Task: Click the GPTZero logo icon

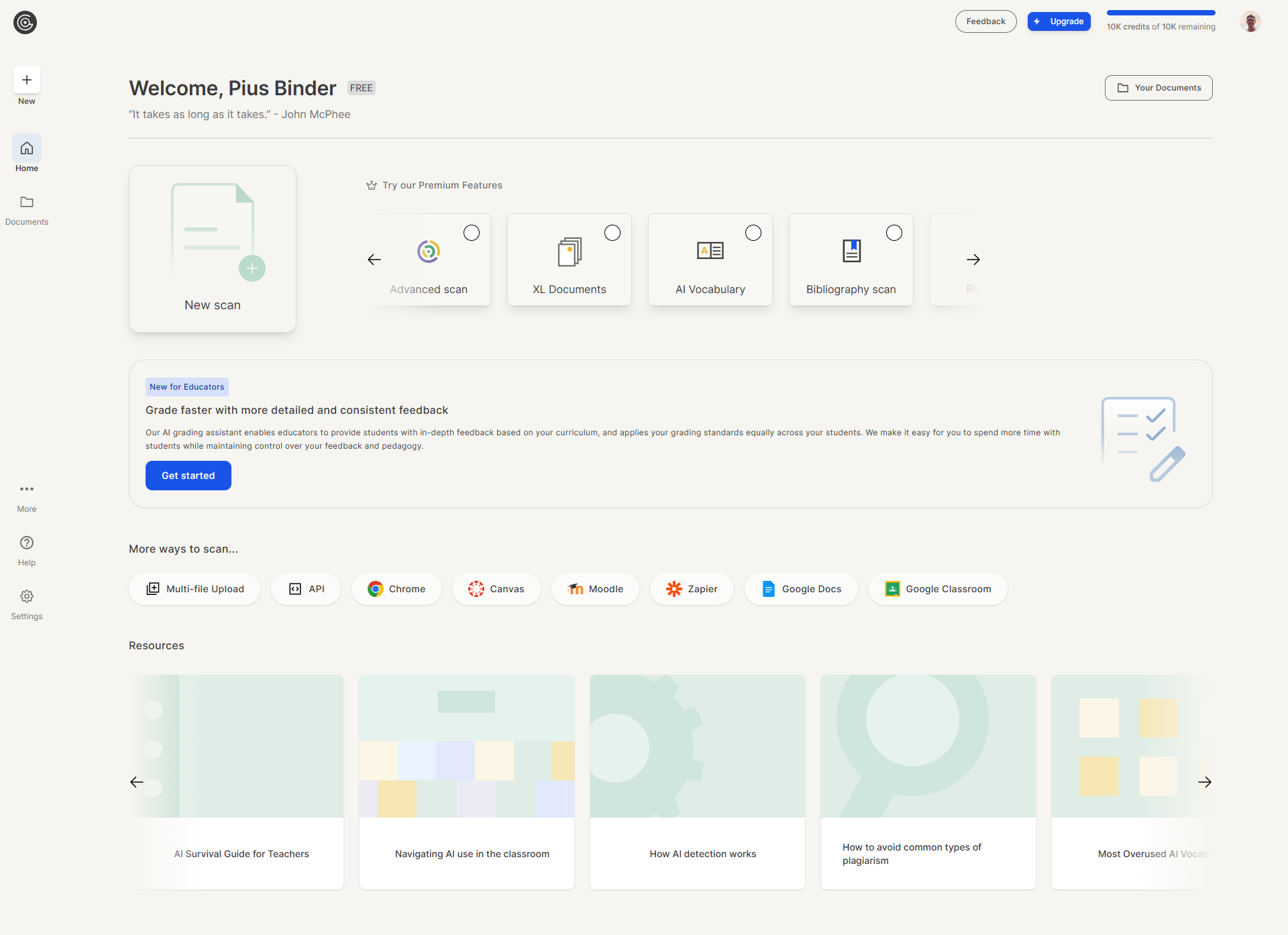Action: click(x=25, y=23)
